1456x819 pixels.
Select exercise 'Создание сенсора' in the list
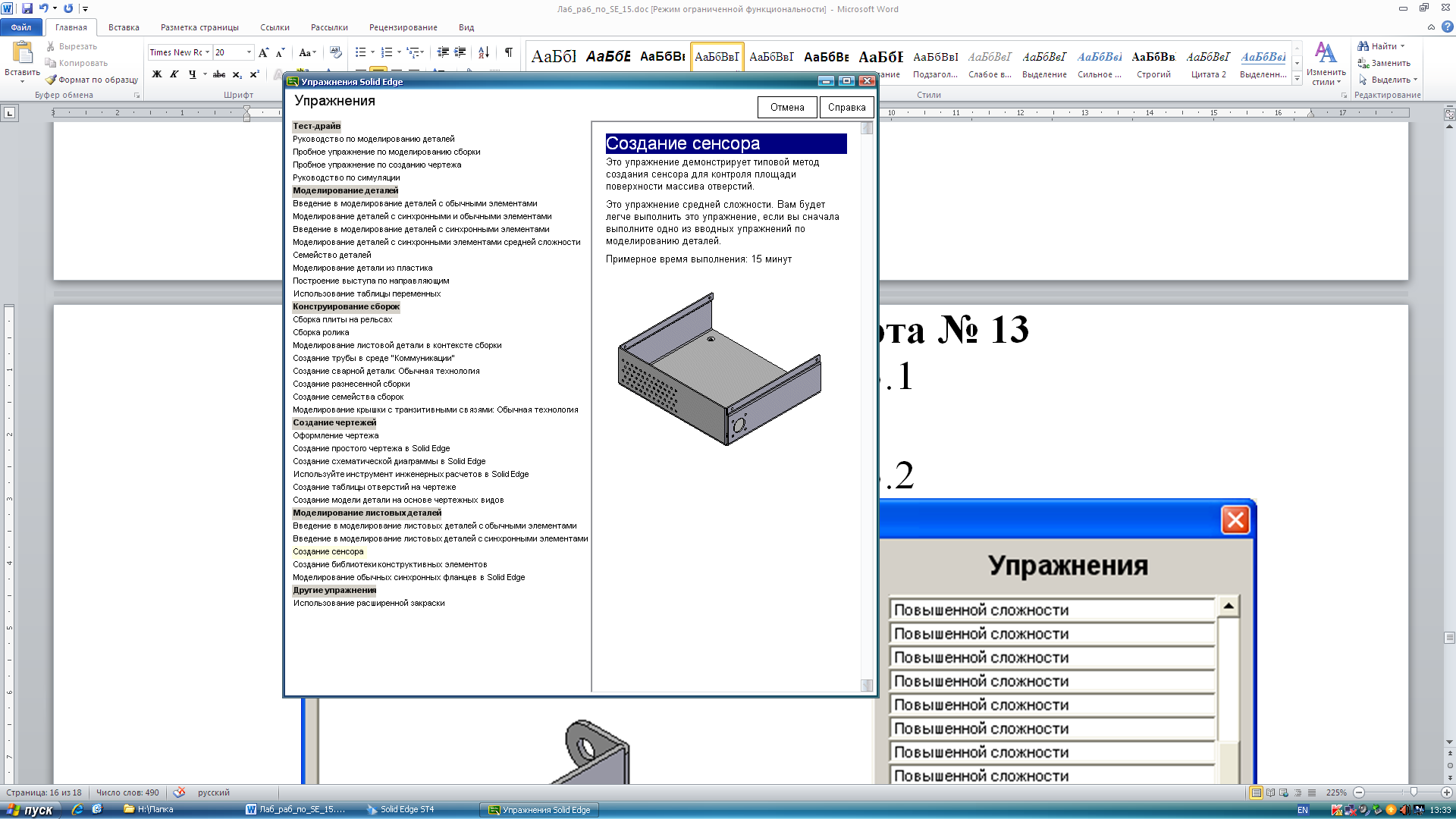328,551
